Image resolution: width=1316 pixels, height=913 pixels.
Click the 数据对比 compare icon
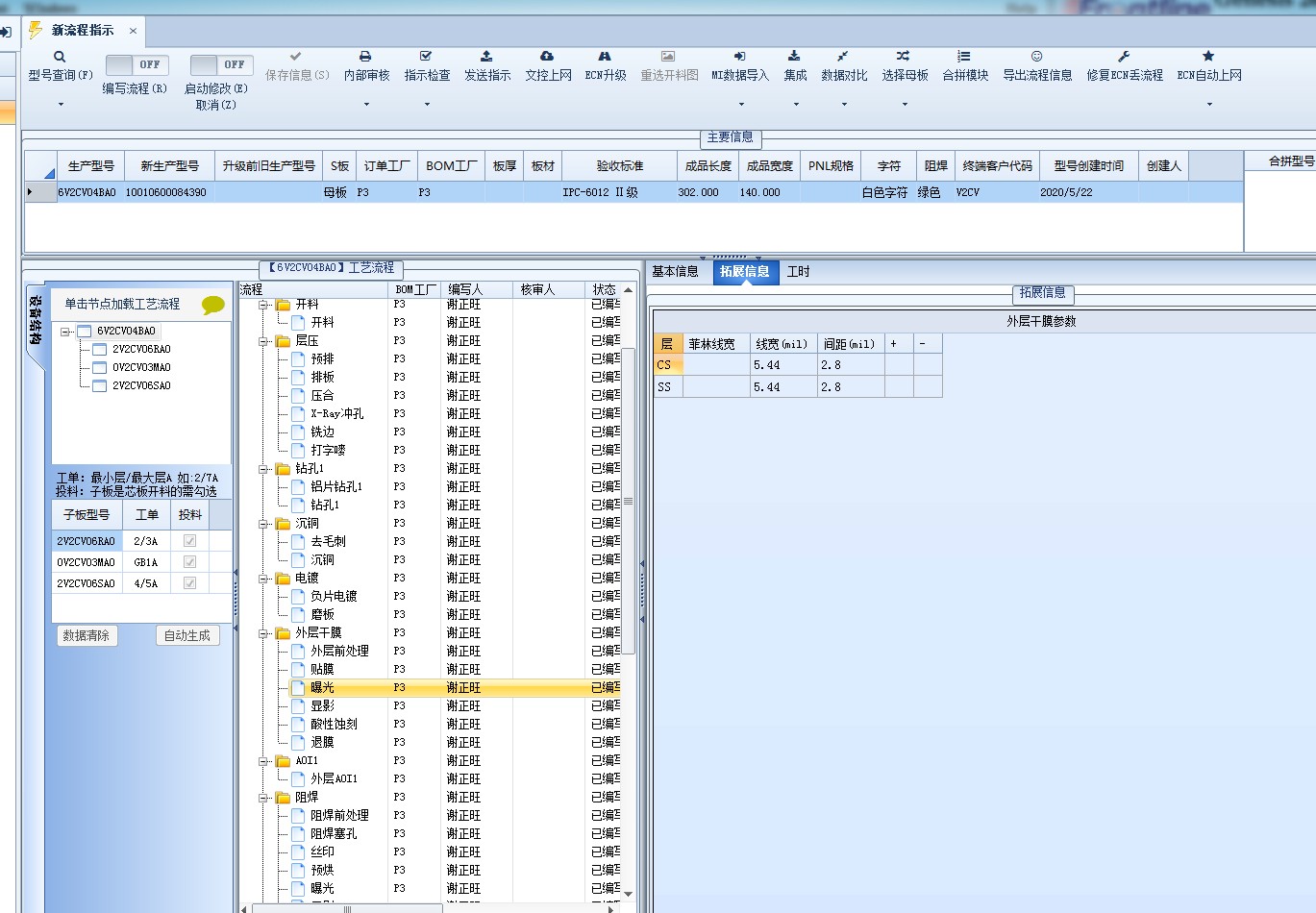pos(843,57)
